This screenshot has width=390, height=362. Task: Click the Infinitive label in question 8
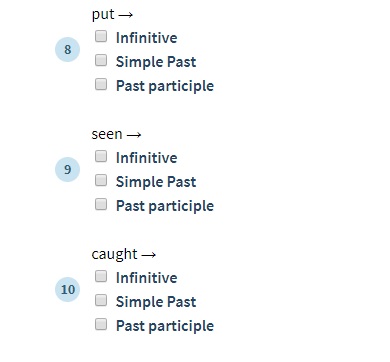pyautogui.click(x=147, y=38)
